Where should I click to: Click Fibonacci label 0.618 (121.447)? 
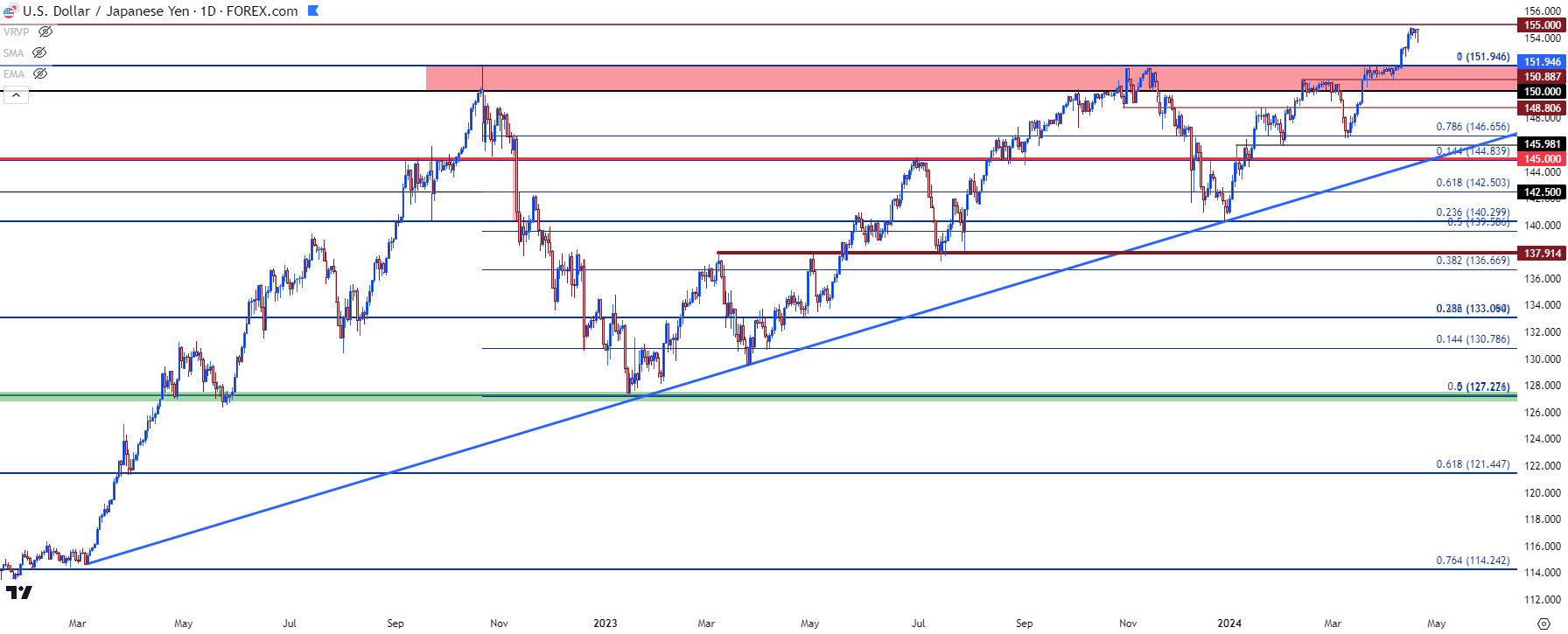[x=1473, y=464]
